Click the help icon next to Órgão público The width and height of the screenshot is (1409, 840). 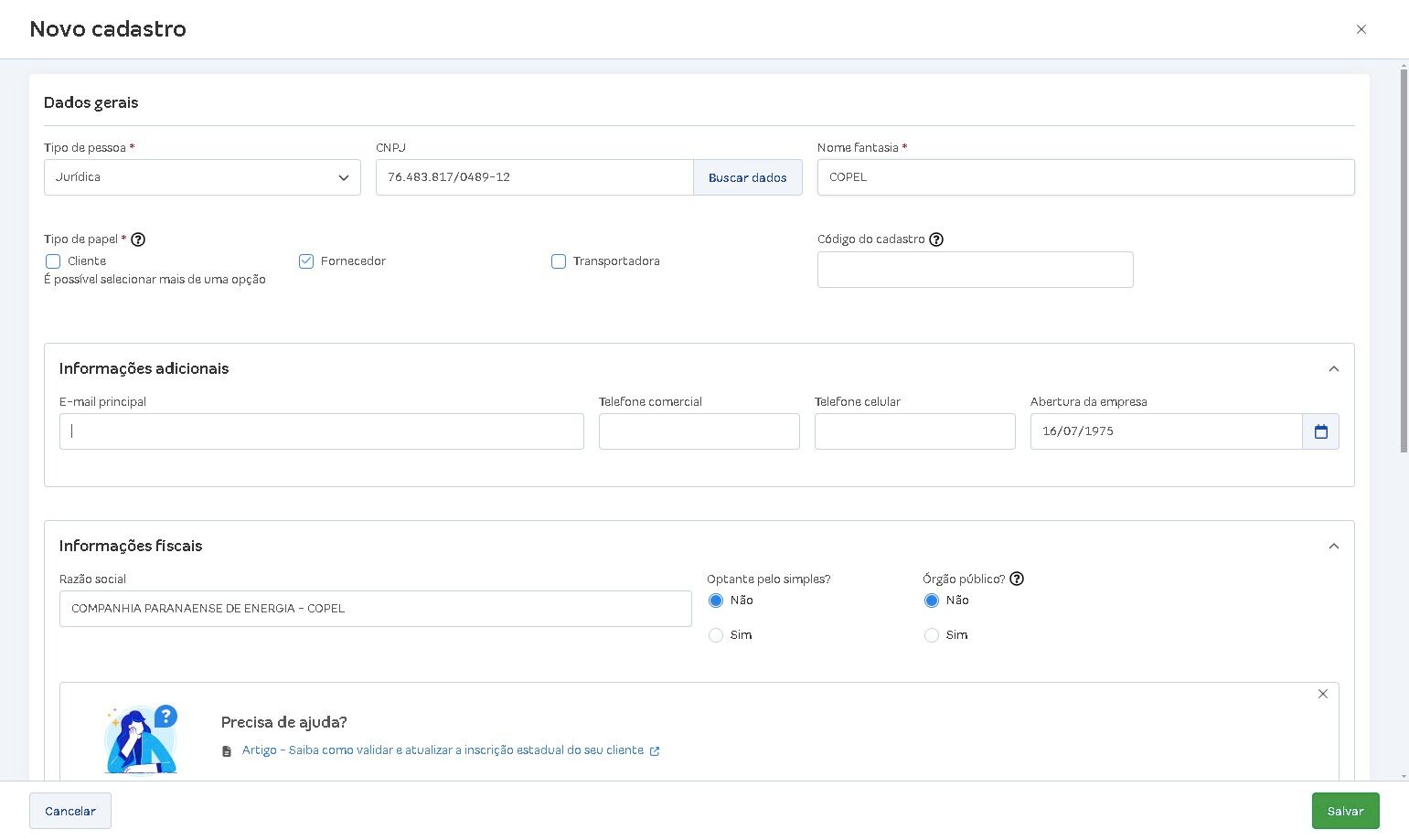click(x=1017, y=579)
